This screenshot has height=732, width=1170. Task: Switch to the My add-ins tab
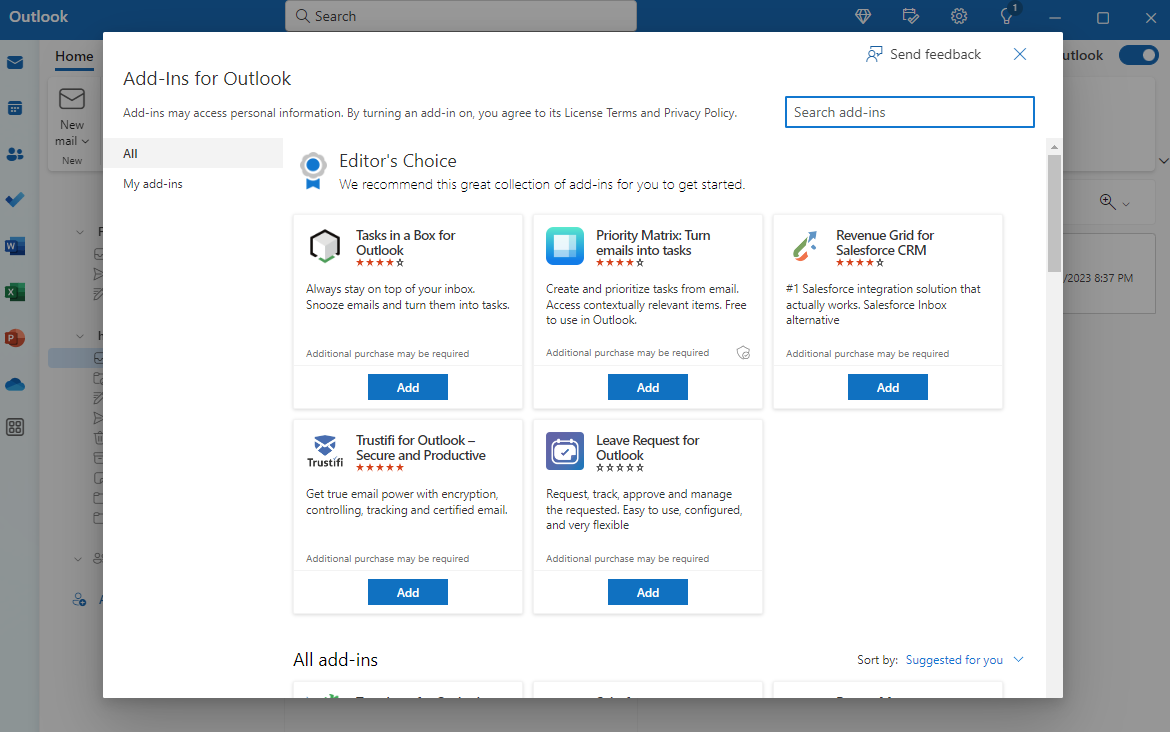[152, 183]
